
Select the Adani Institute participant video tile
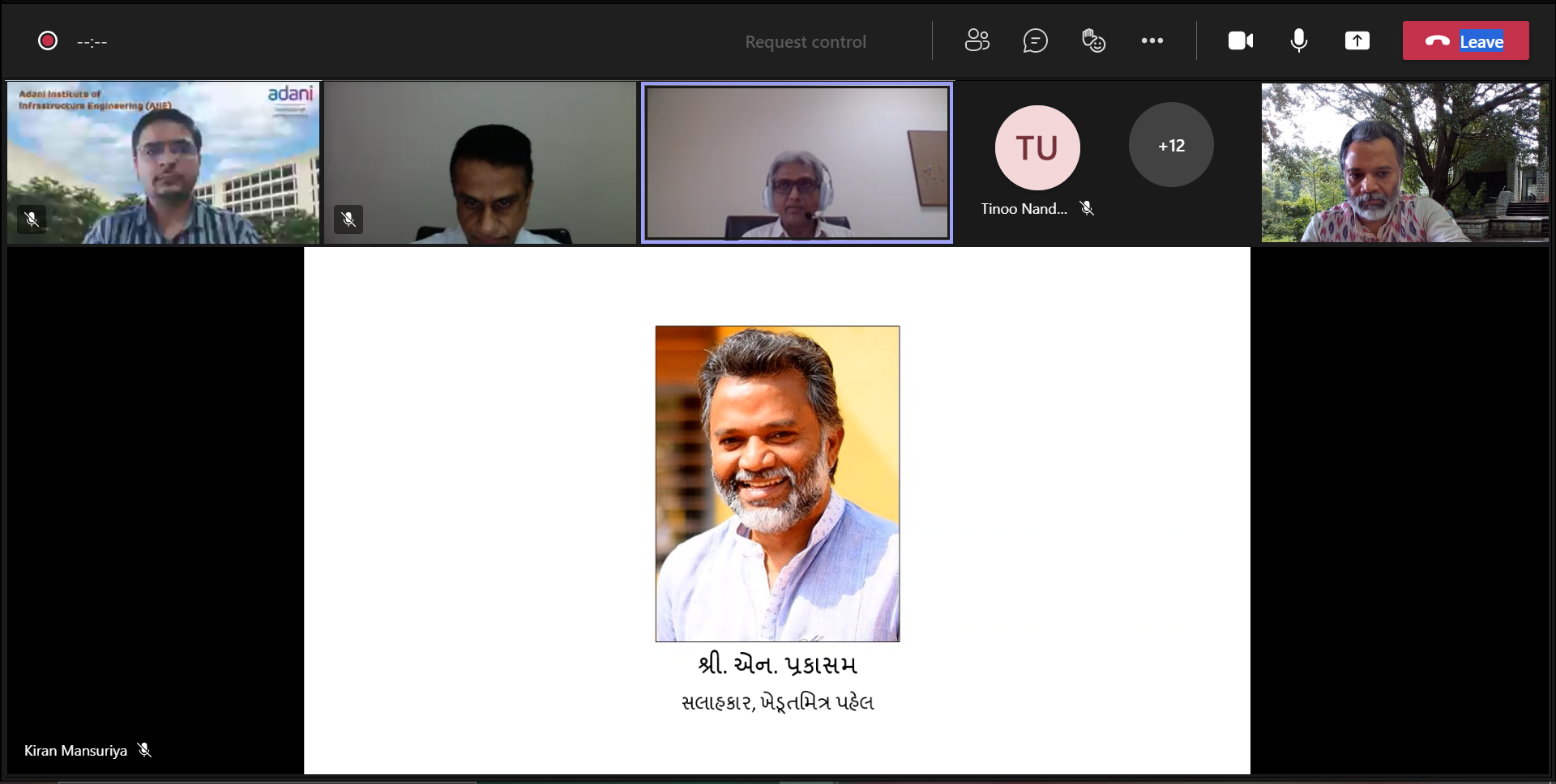pyautogui.click(x=164, y=162)
